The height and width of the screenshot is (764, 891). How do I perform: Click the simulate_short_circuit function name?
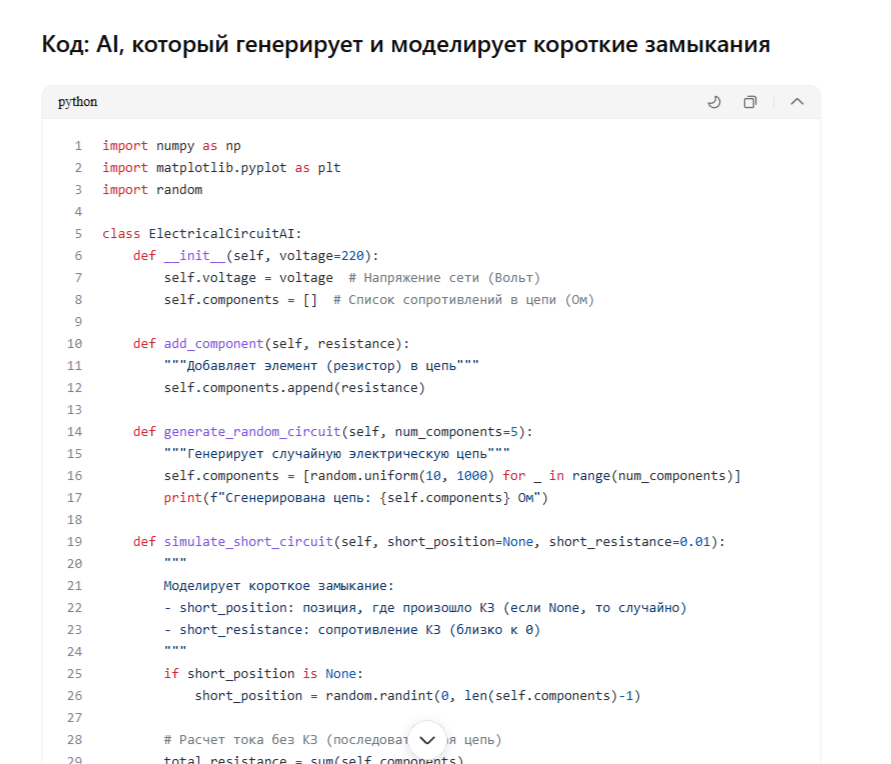click(x=248, y=542)
